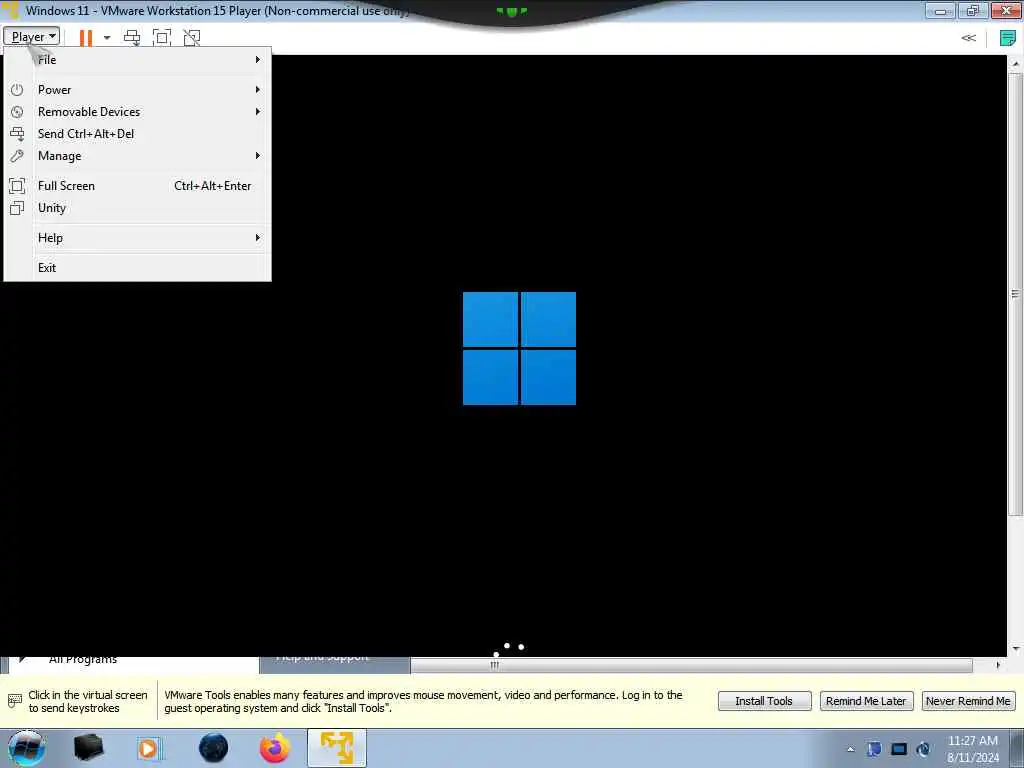Click the keyboard icon in the hint bar
Viewport: 1024px width, 768px height.
coord(14,701)
